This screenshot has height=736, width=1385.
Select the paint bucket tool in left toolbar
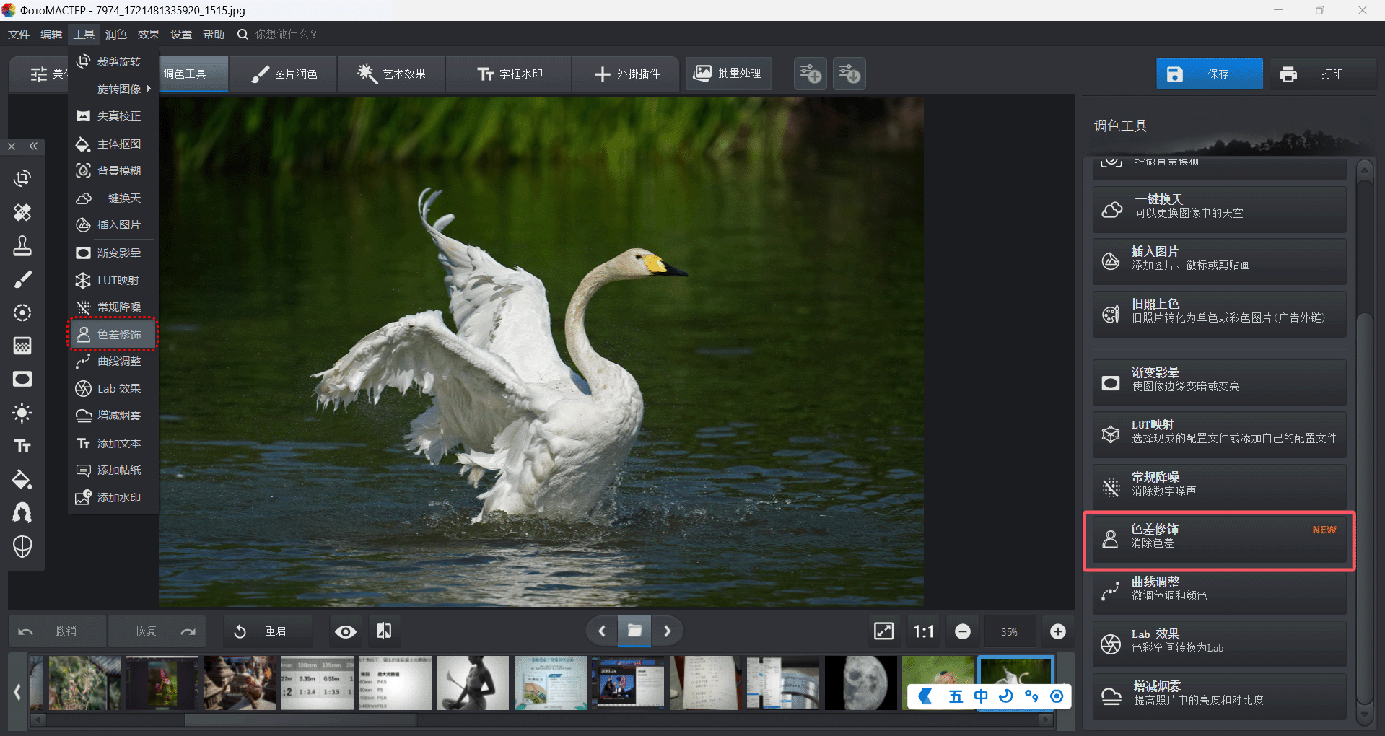pyautogui.click(x=22, y=479)
